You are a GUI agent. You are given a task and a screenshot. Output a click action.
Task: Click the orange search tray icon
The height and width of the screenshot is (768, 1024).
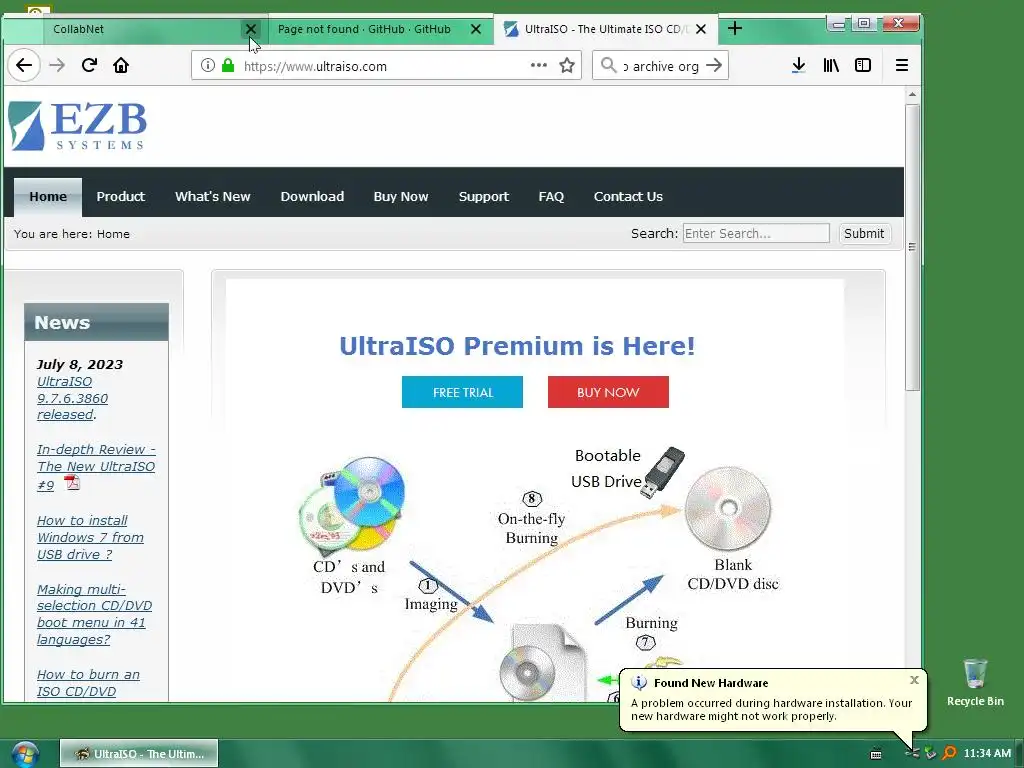[x=949, y=754]
